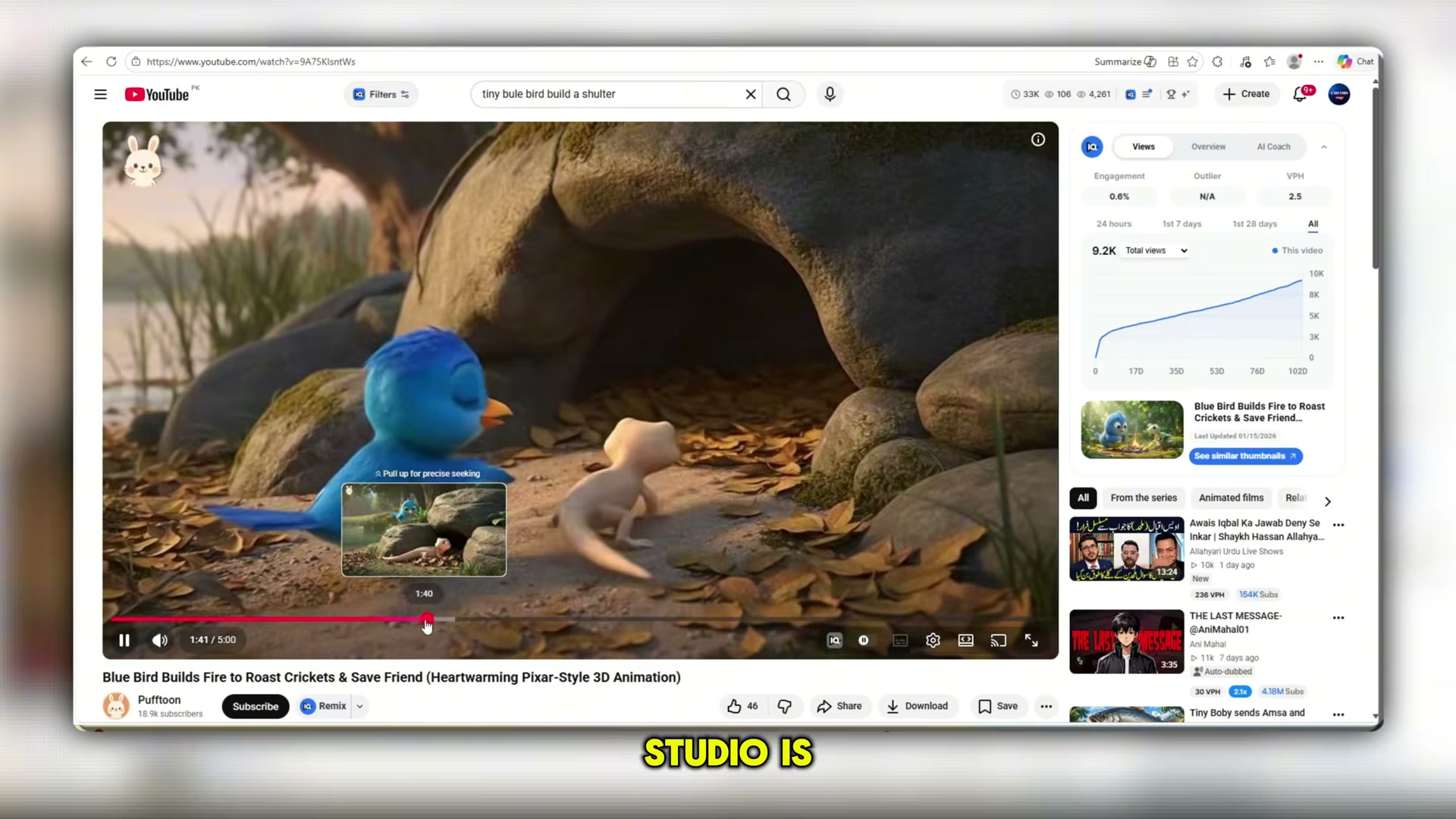
Task: Select the All time range
Action: click(x=1313, y=224)
